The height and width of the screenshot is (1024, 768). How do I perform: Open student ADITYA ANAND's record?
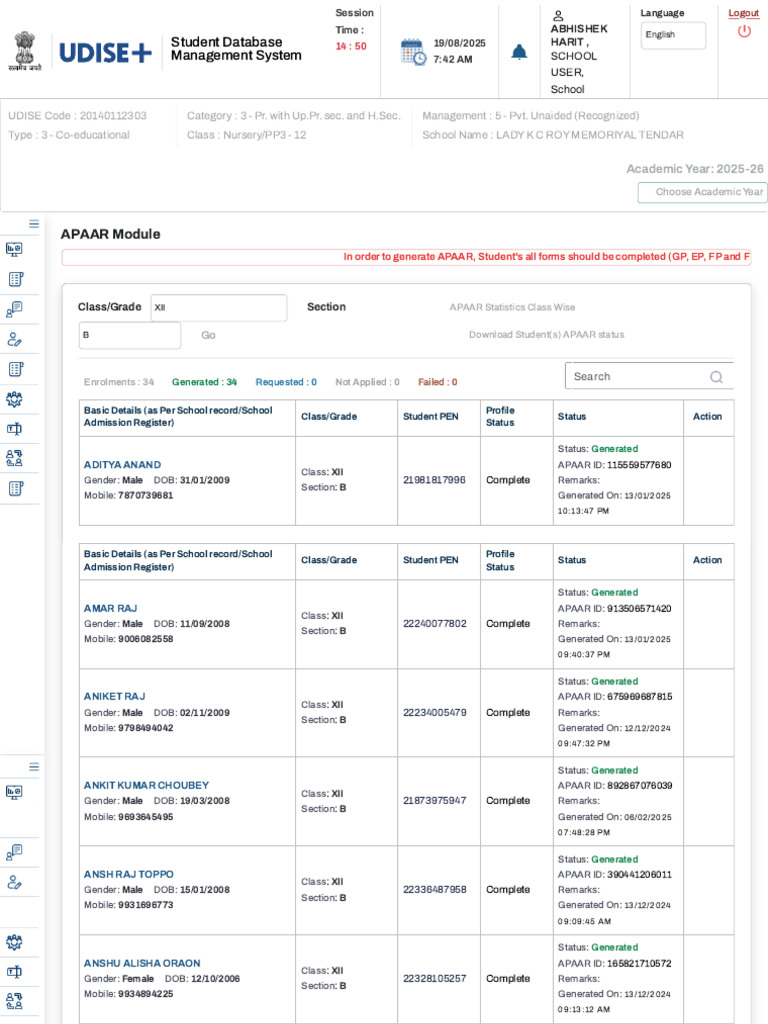click(122, 465)
